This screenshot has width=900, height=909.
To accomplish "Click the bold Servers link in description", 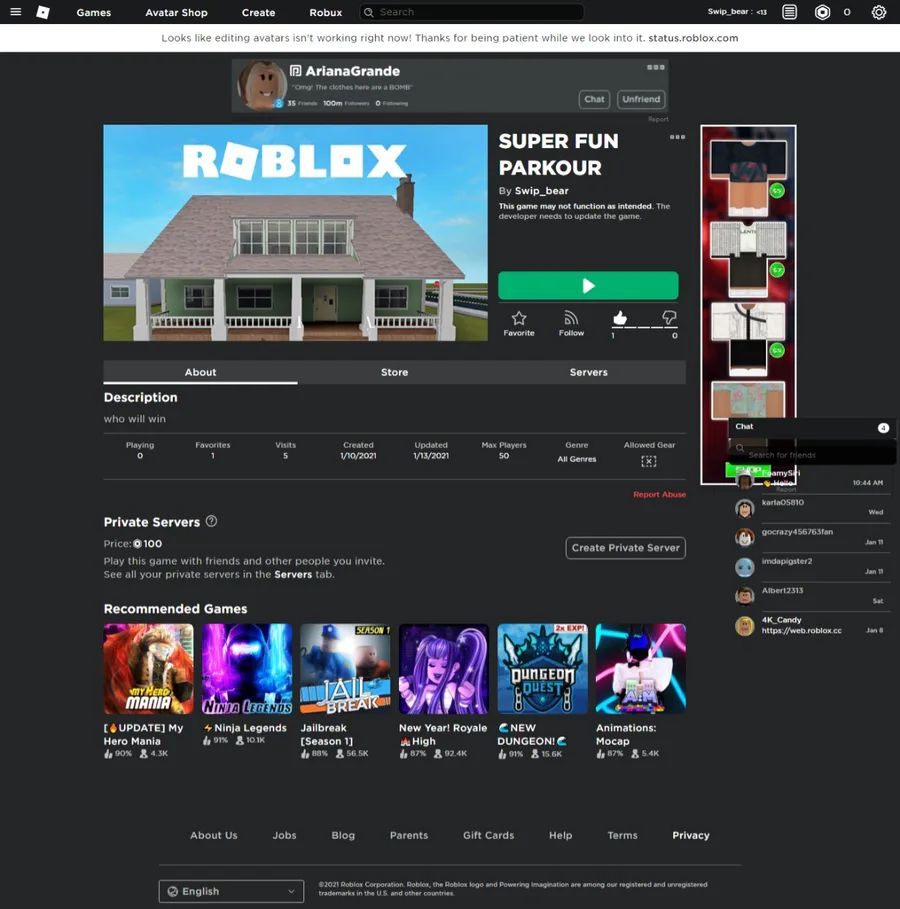I will [293, 575].
